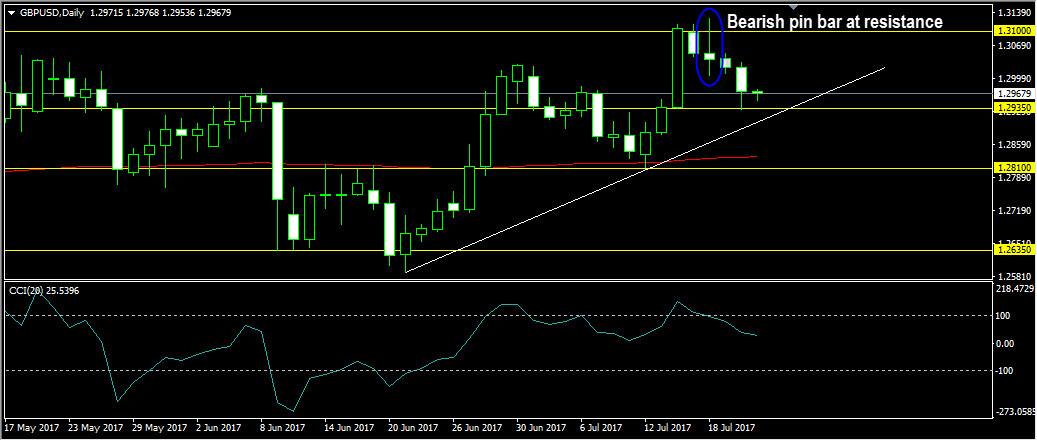Click the 18 Jul 2017 date label
This screenshot has width=1037, height=441.
tap(732, 427)
